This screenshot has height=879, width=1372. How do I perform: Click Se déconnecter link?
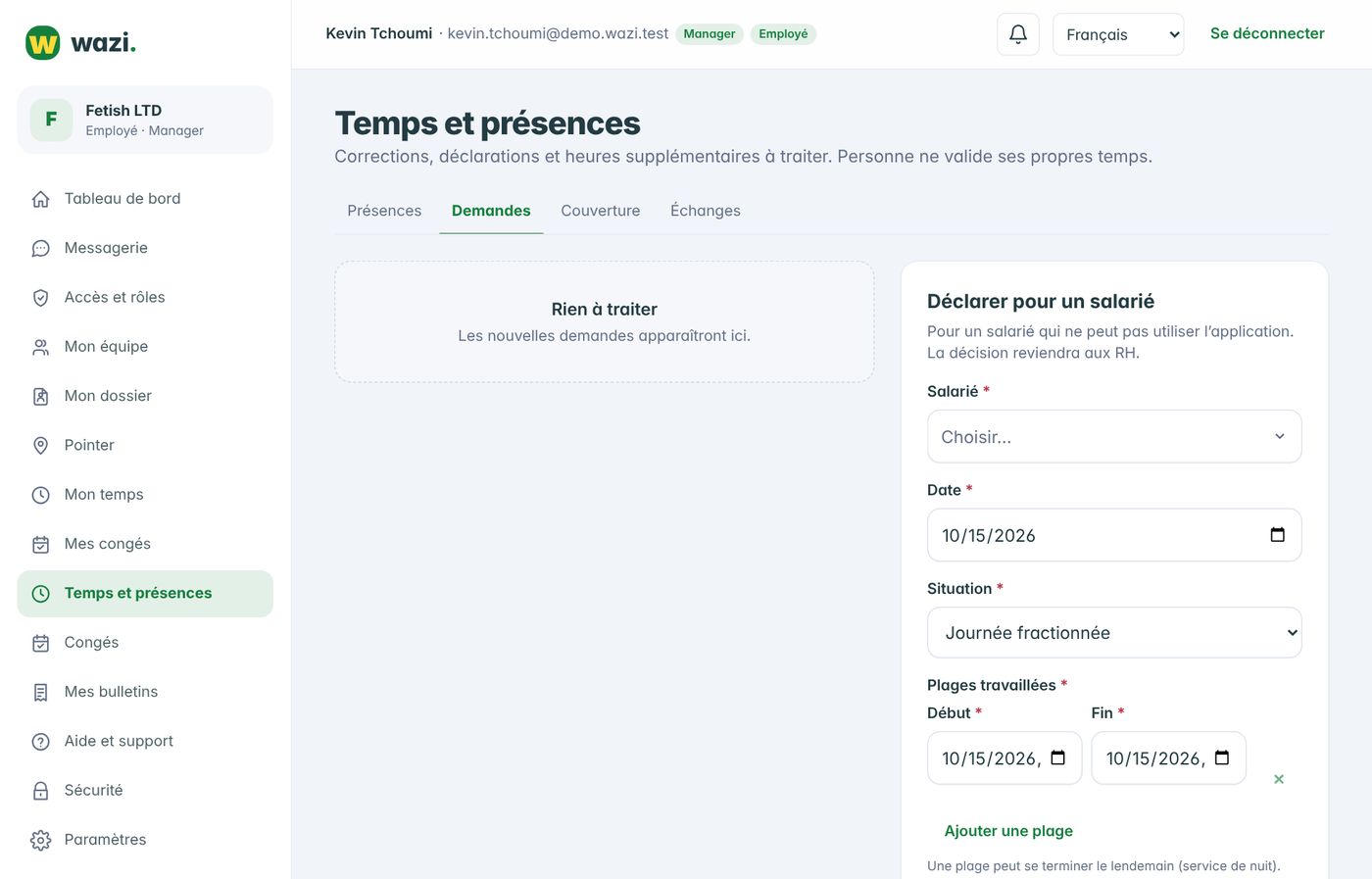click(1267, 33)
